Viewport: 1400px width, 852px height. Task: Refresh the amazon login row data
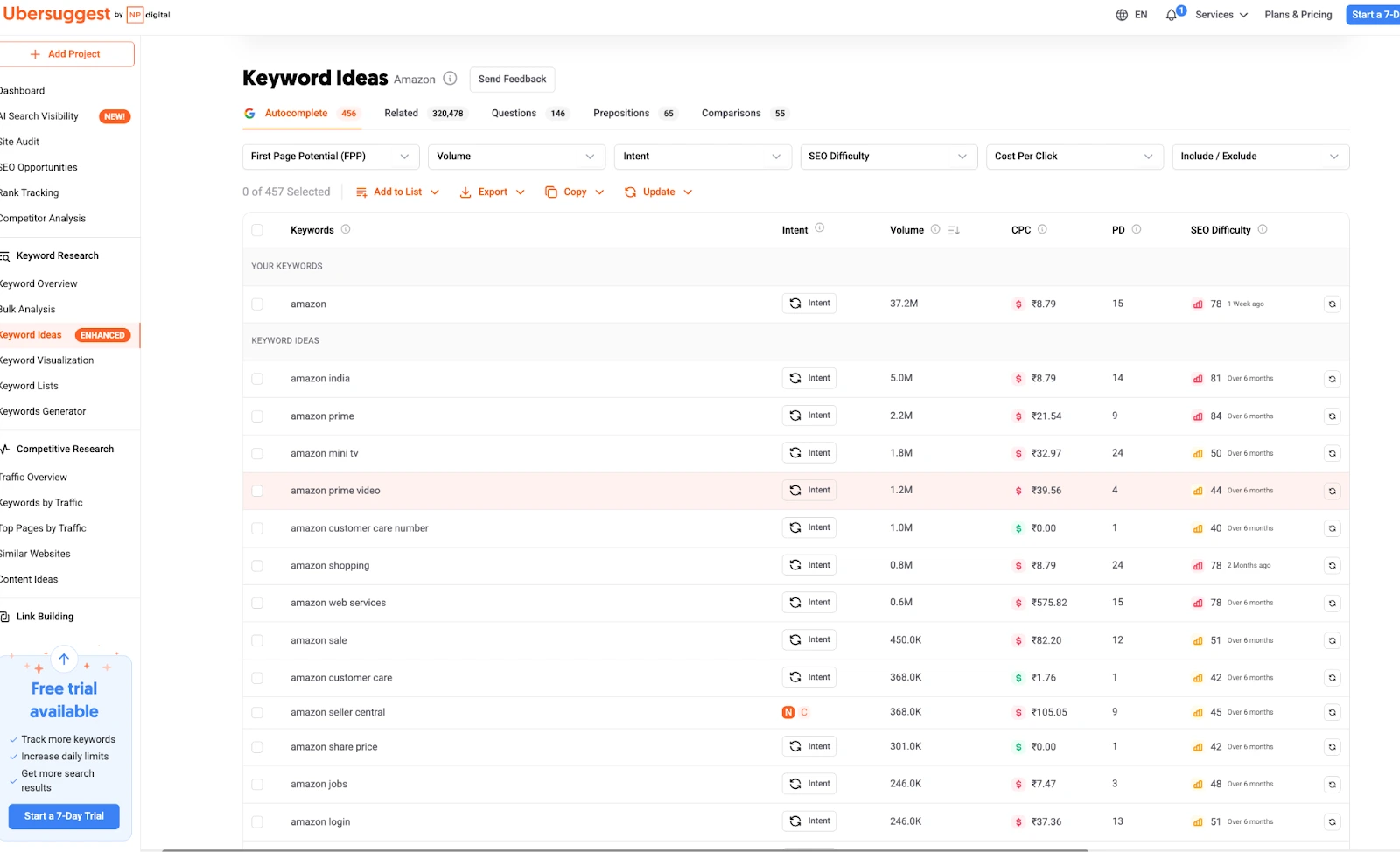[x=1332, y=822]
